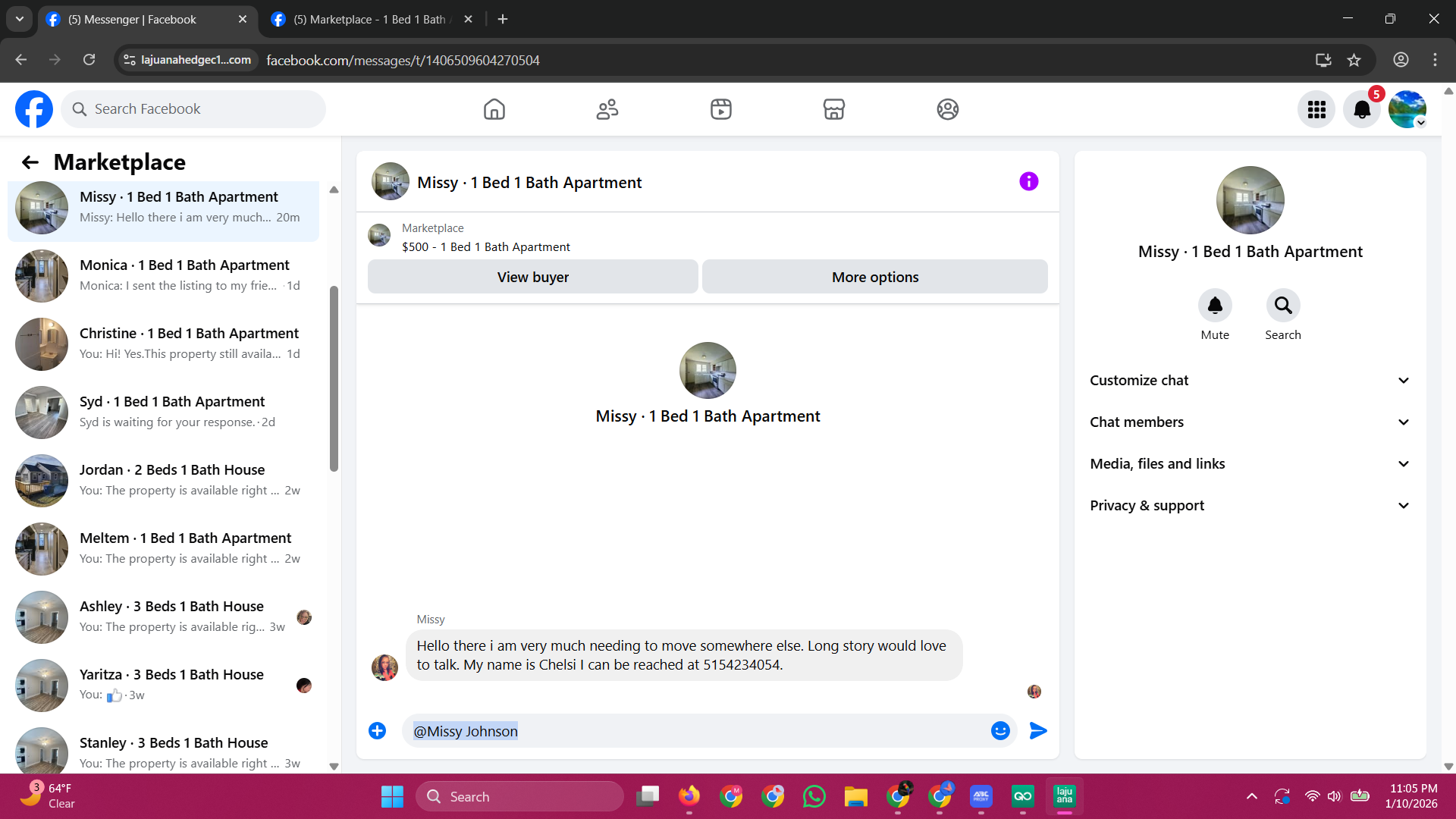Mute this conversation with the bell
1456x819 pixels.
[x=1214, y=306]
